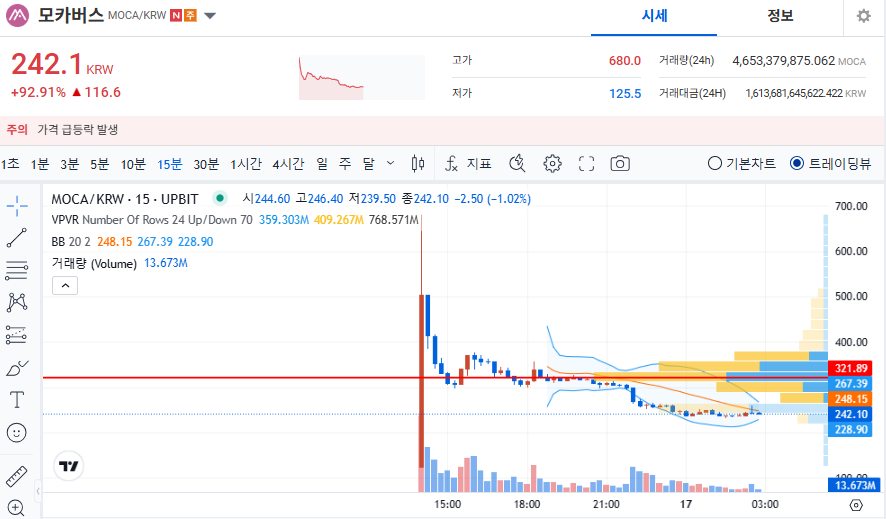Select the 10분 interval

point(133,164)
